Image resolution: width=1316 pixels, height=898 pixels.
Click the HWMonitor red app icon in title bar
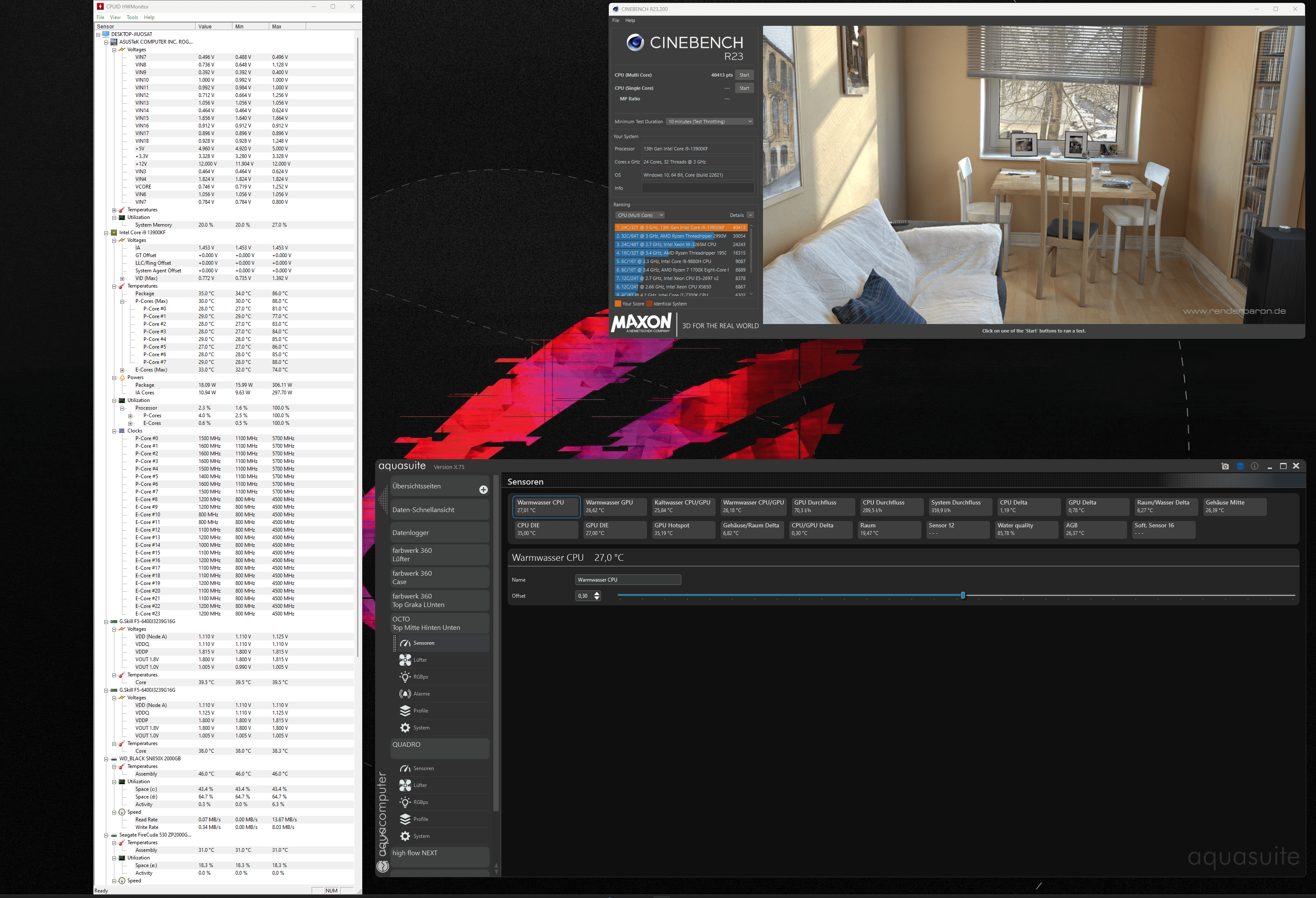(100, 6)
